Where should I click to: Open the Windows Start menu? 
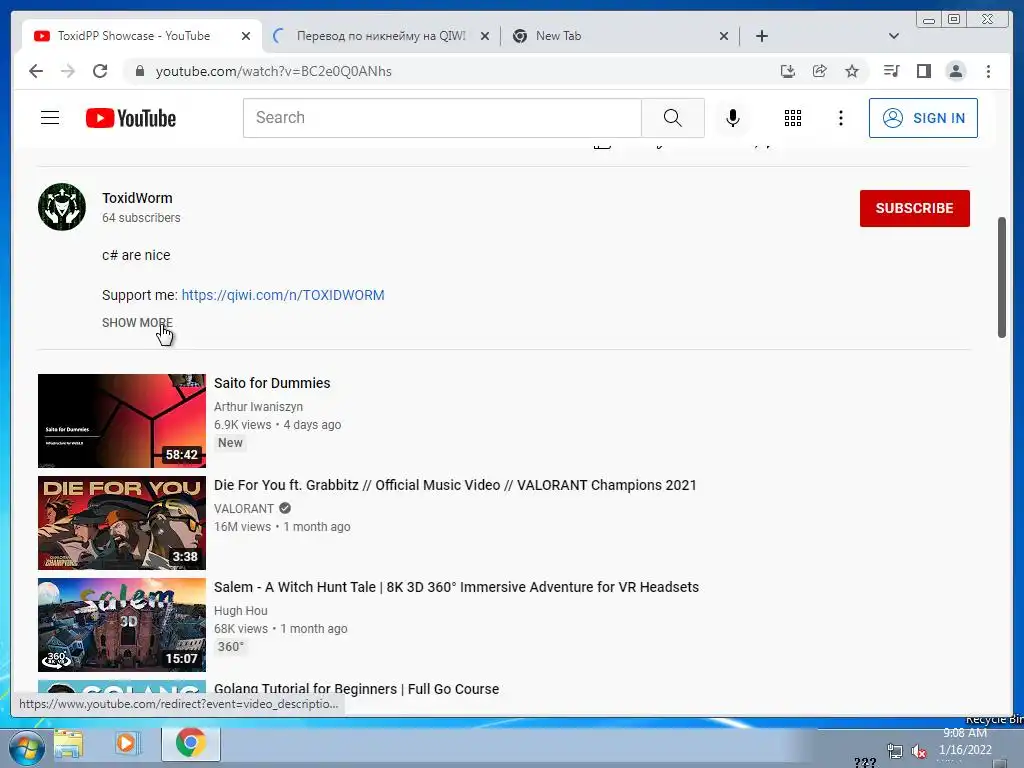(x=26, y=747)
